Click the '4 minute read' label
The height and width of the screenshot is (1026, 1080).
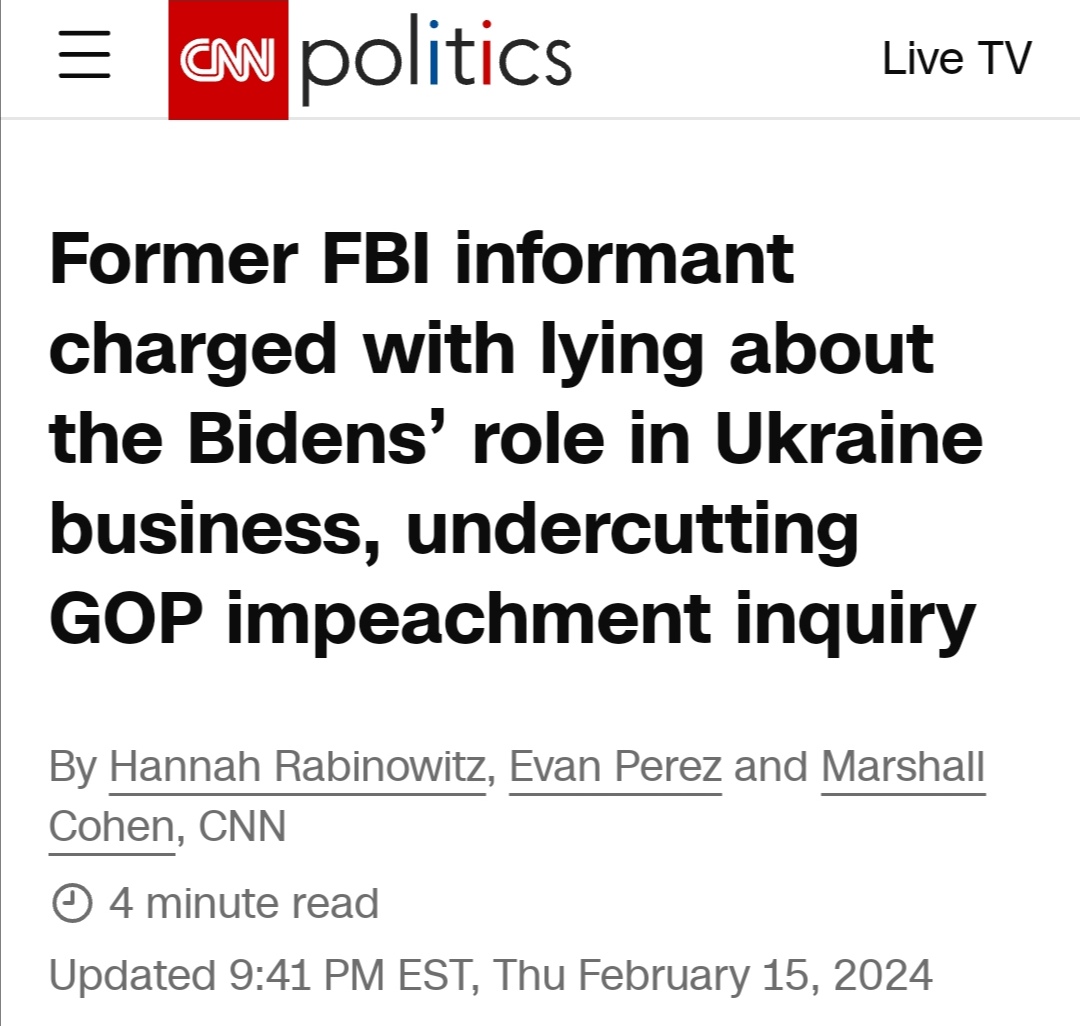coord(244,903)
